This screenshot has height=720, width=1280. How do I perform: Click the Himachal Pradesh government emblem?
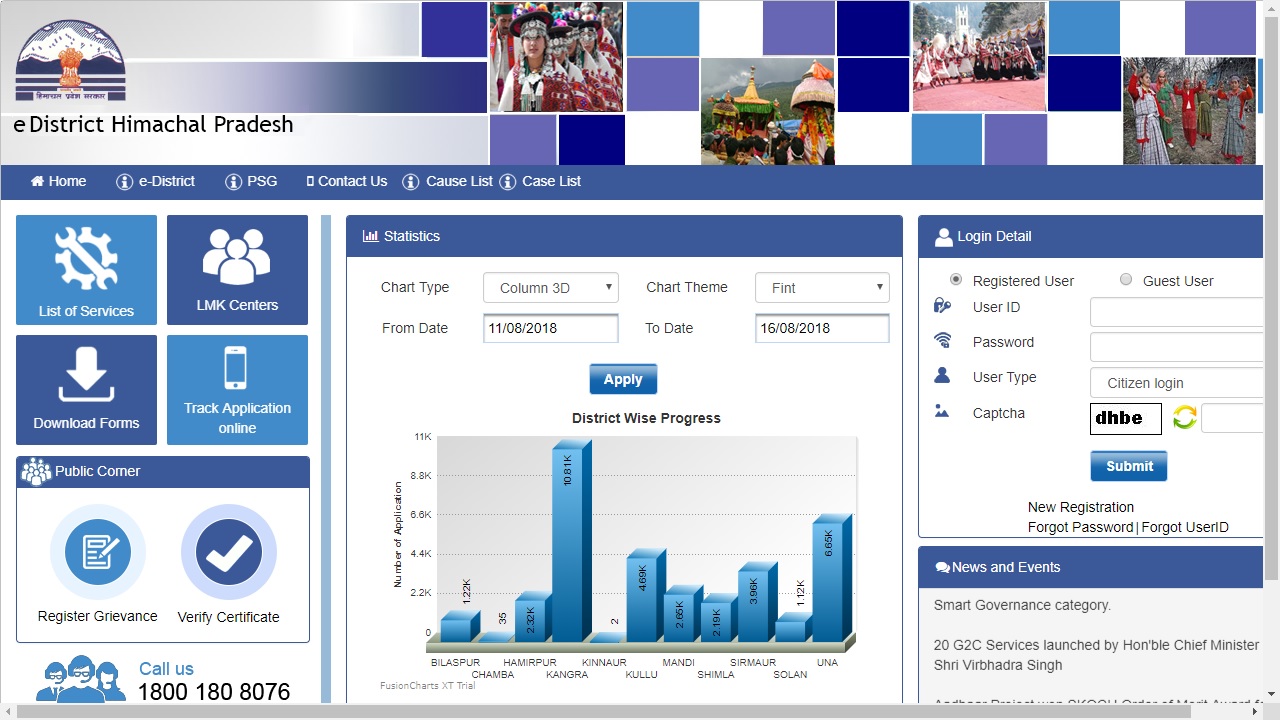[70, 58]
